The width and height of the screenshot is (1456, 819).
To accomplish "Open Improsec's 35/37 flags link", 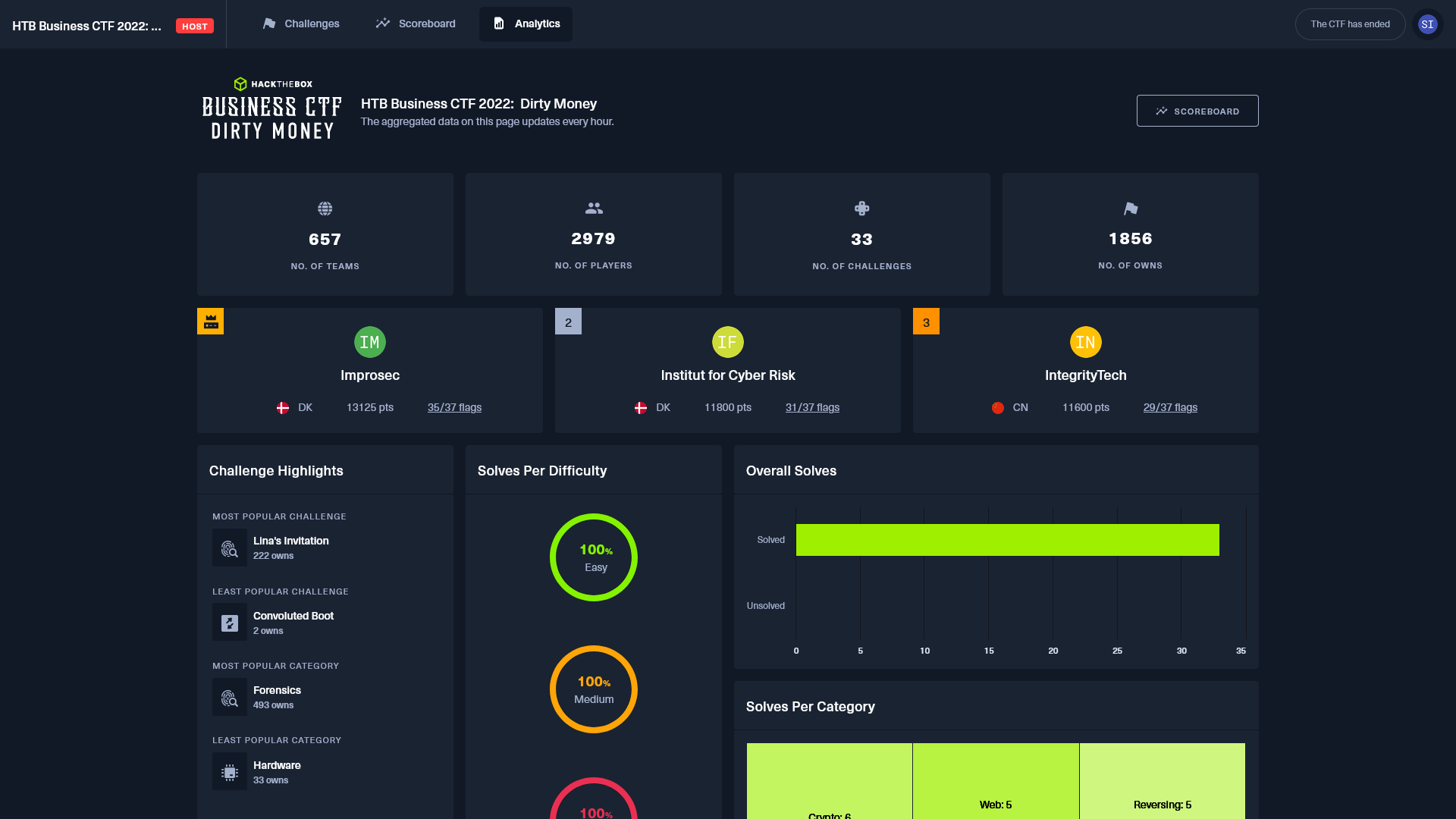I will (x=454, y=407).
